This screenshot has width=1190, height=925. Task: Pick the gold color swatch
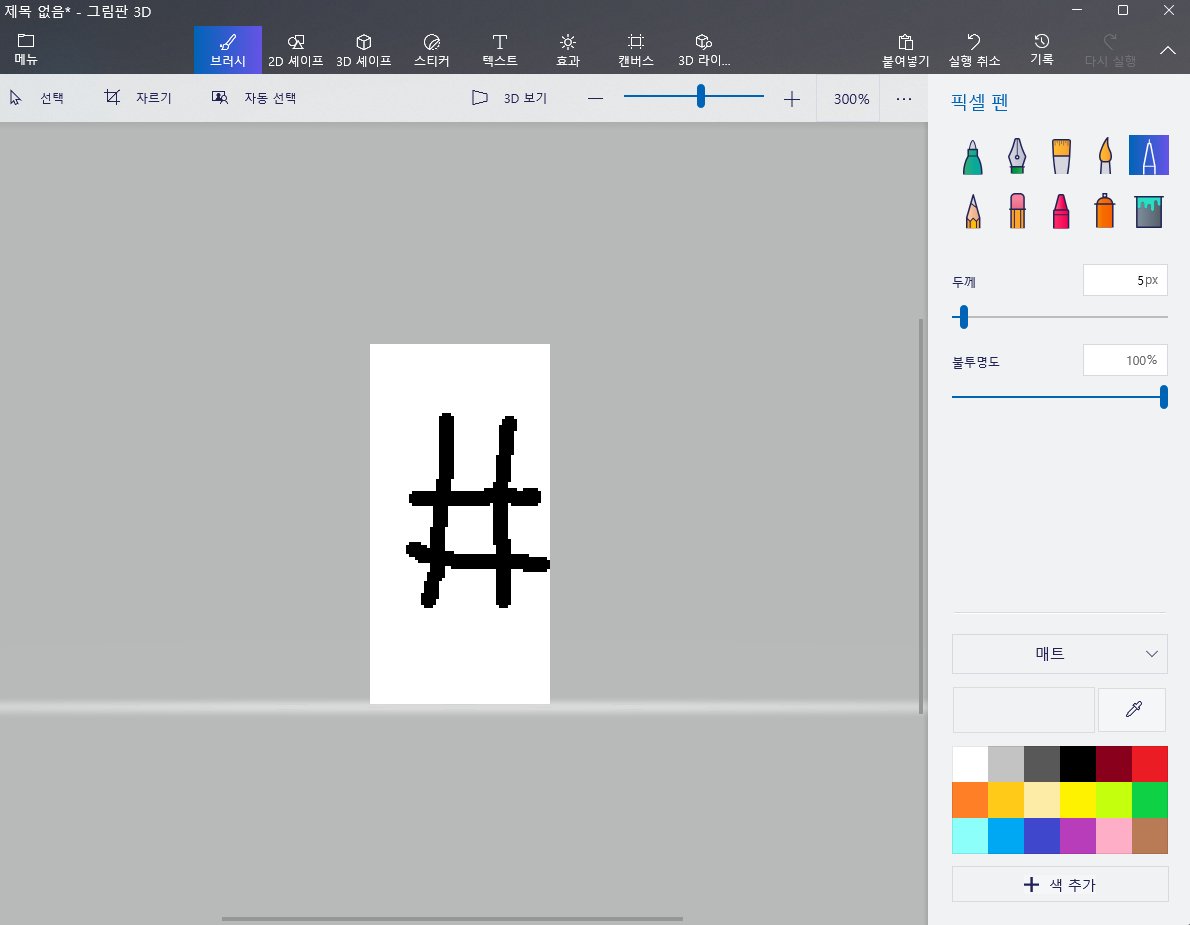[x=1006, y=800]
